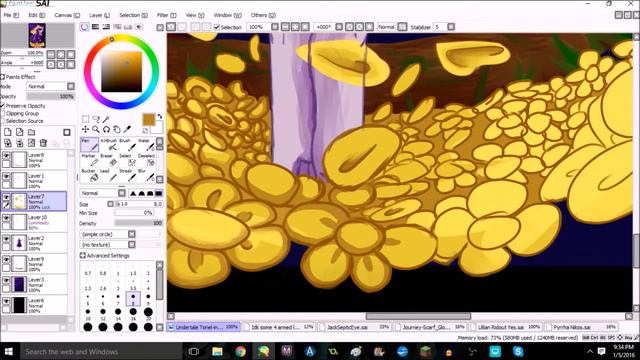Activate the eyedropper color picker tool
The width and height of the screenshot is (640, 360).
coord(127,129)
